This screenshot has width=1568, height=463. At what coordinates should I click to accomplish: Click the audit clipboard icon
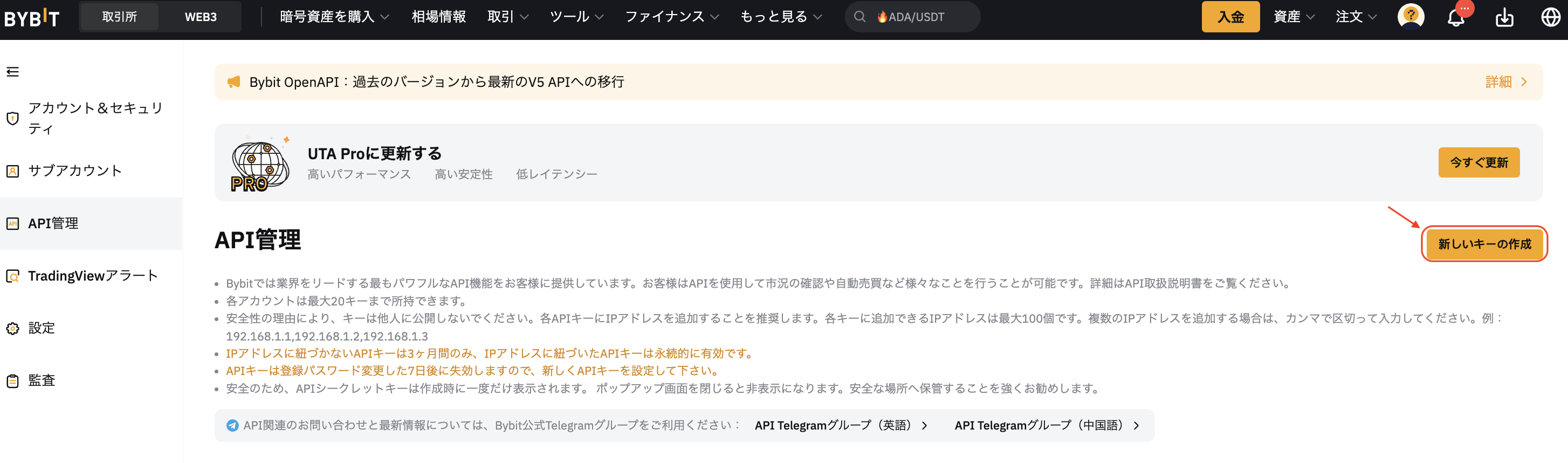13,381
